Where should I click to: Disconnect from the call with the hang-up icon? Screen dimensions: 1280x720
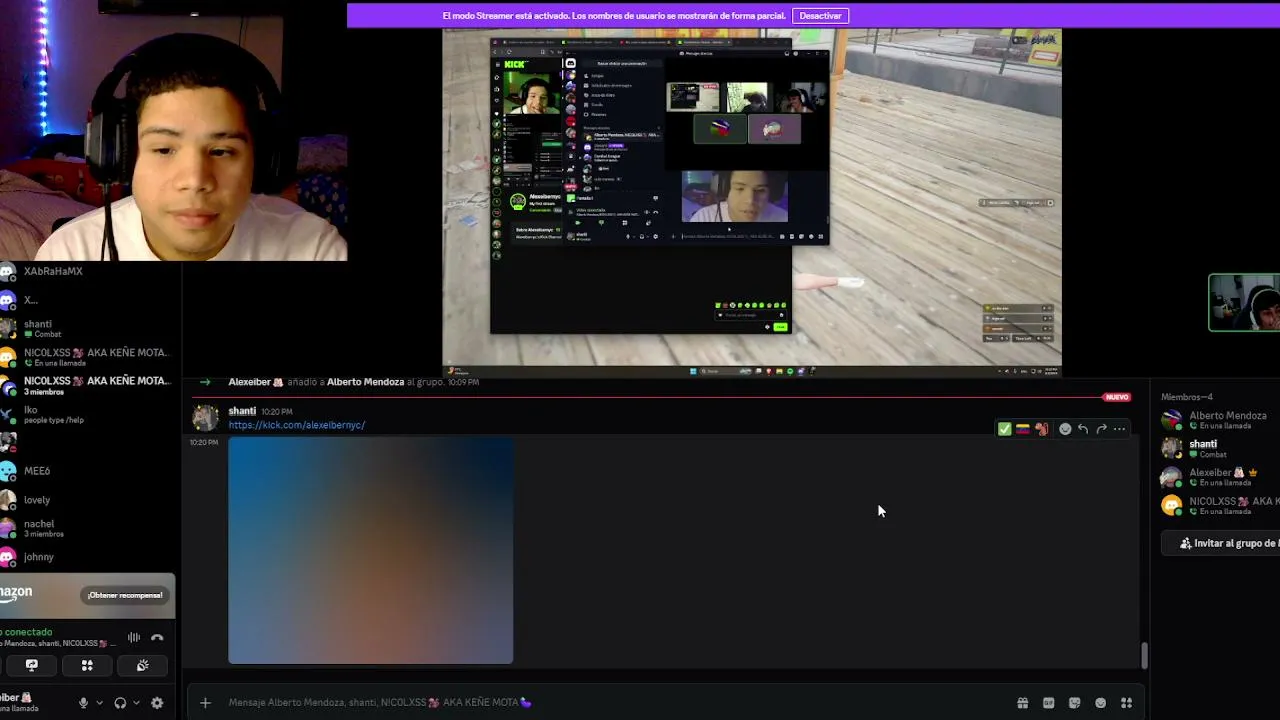click(x=157, y=637)
